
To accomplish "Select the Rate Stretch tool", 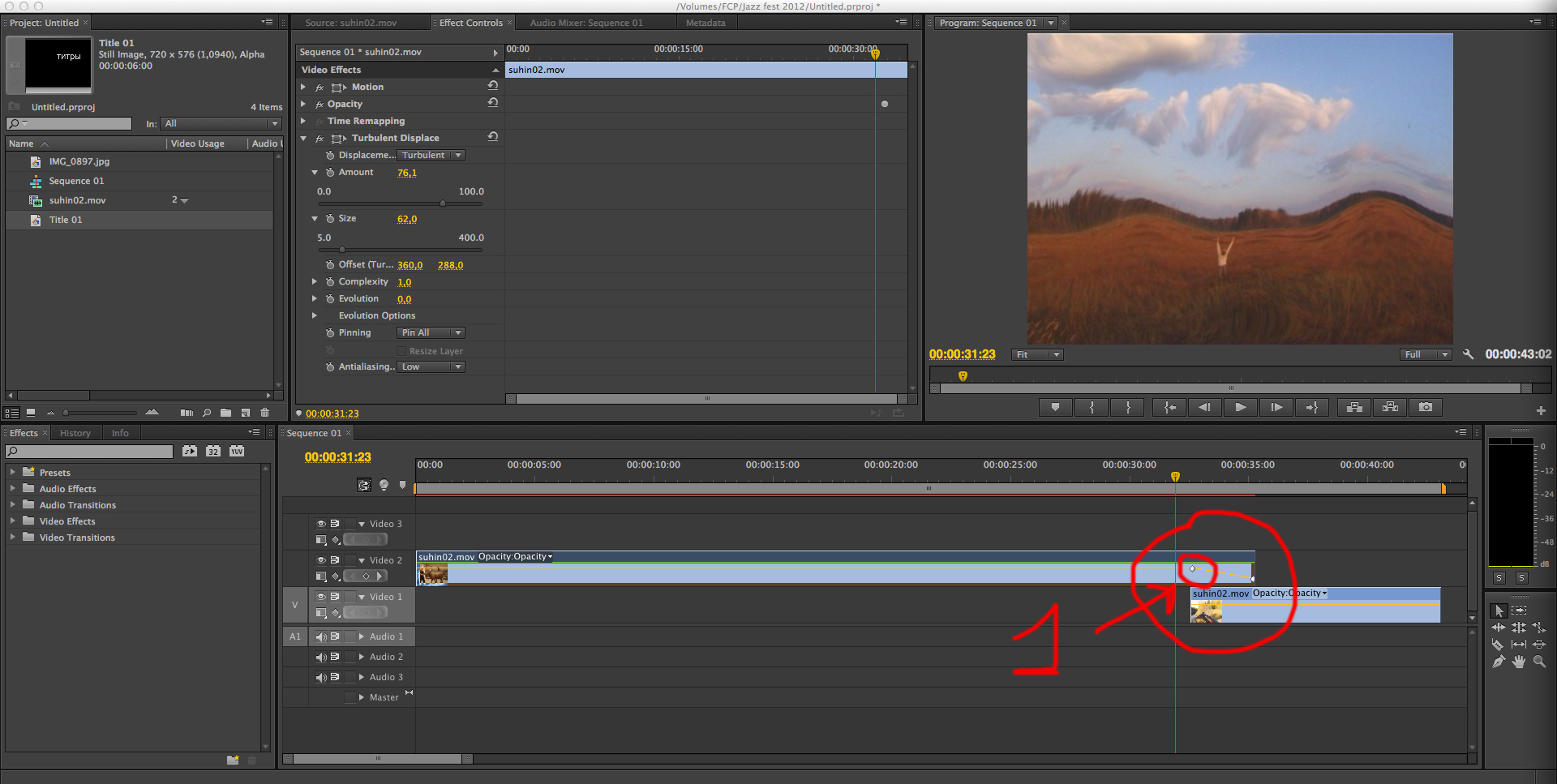I will coord(1539,628).
